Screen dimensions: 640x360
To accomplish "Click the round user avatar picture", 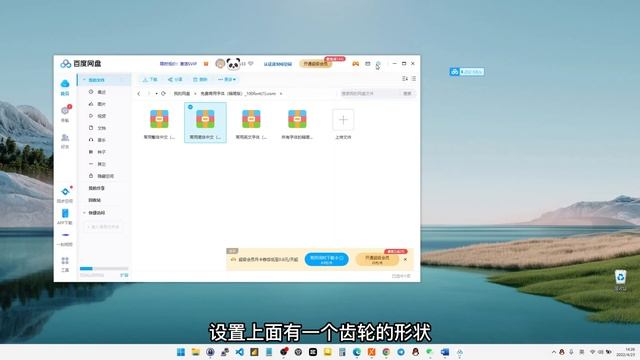I will [220, 64].
